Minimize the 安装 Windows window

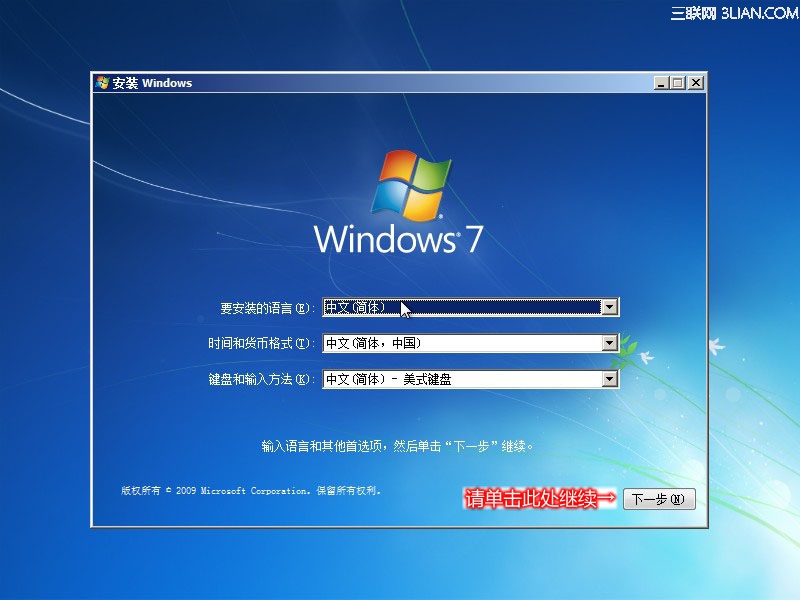coord(661,83)
